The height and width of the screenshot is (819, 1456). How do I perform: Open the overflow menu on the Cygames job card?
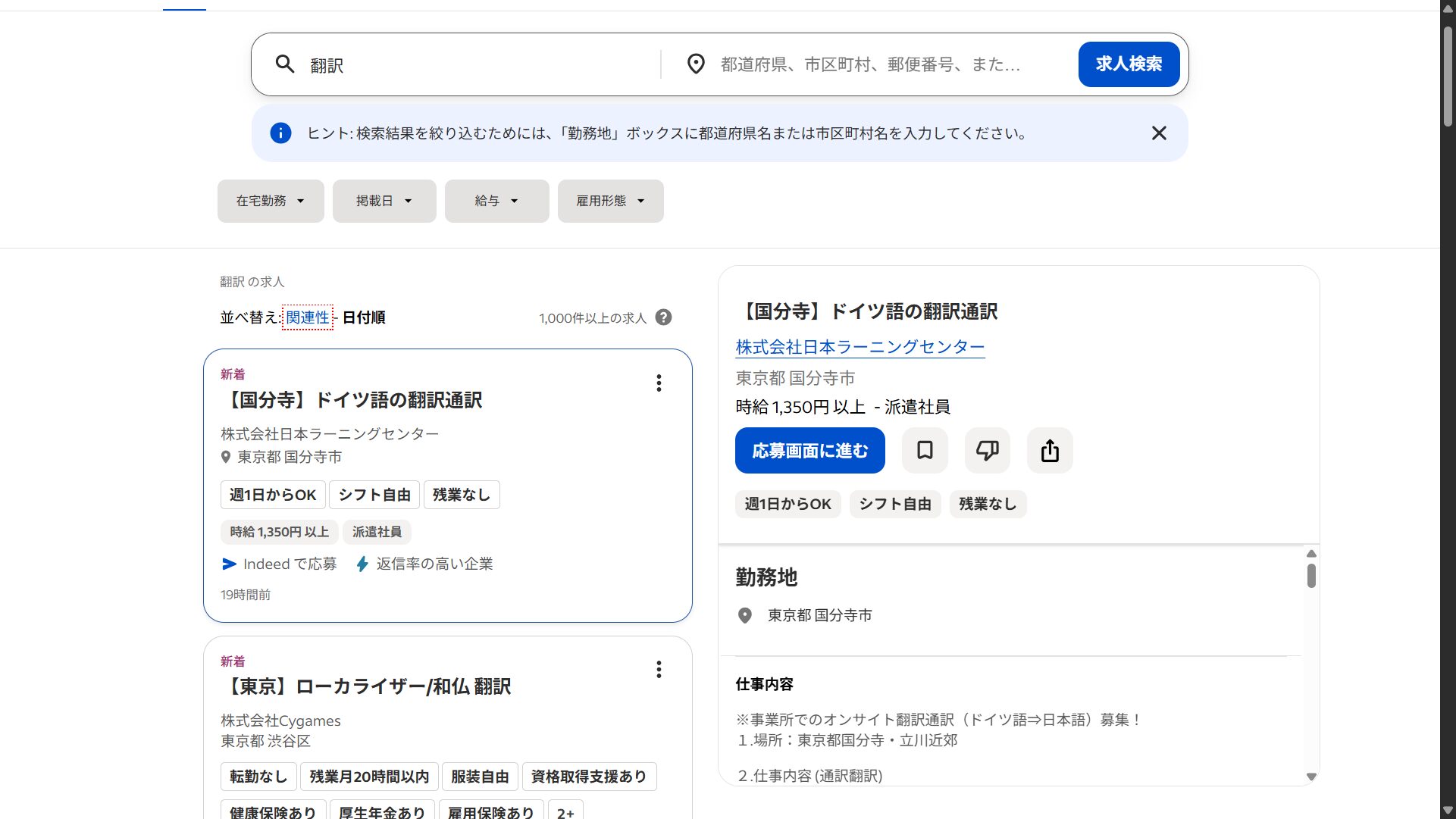(659, 670)
